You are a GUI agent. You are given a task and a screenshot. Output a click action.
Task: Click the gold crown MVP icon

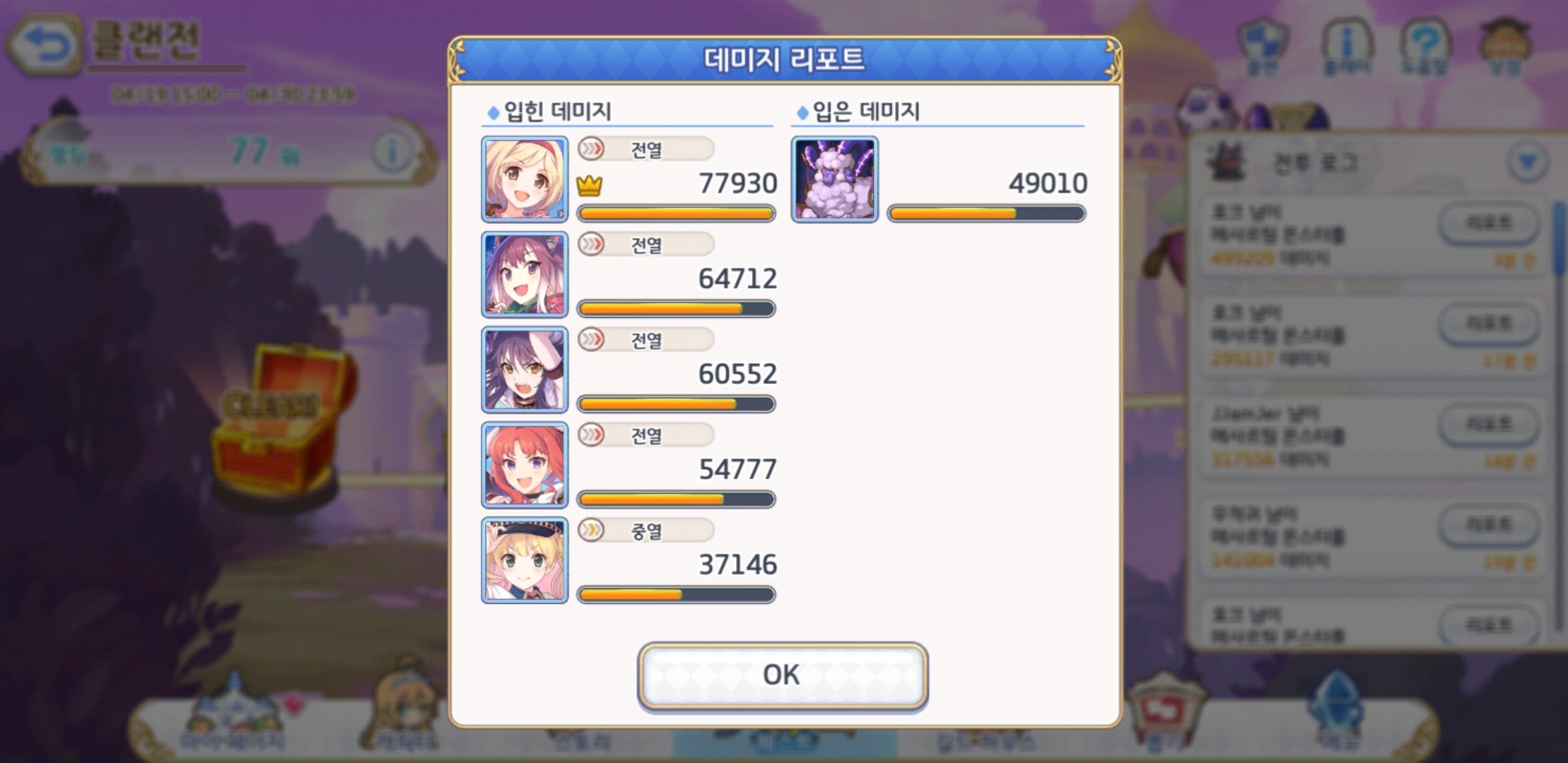pos(589,186)
